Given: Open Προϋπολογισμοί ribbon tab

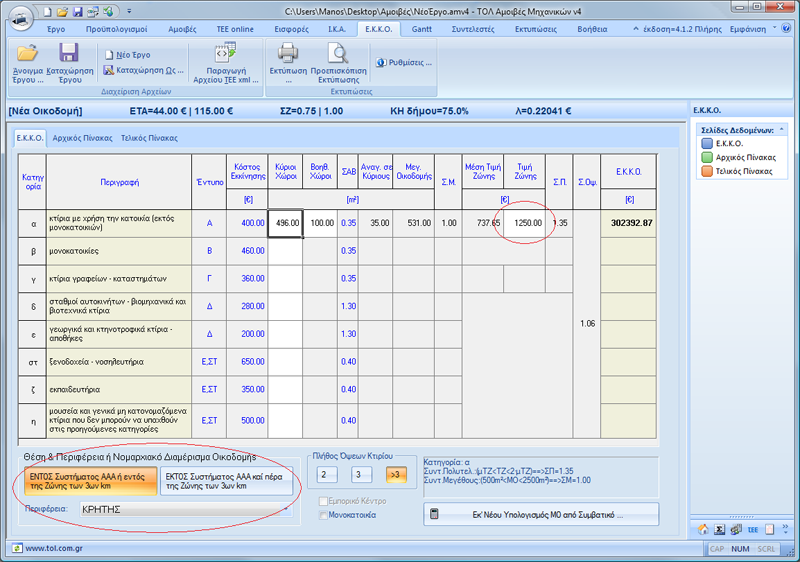Looking at the screenshot, I should tap(116, 29).
